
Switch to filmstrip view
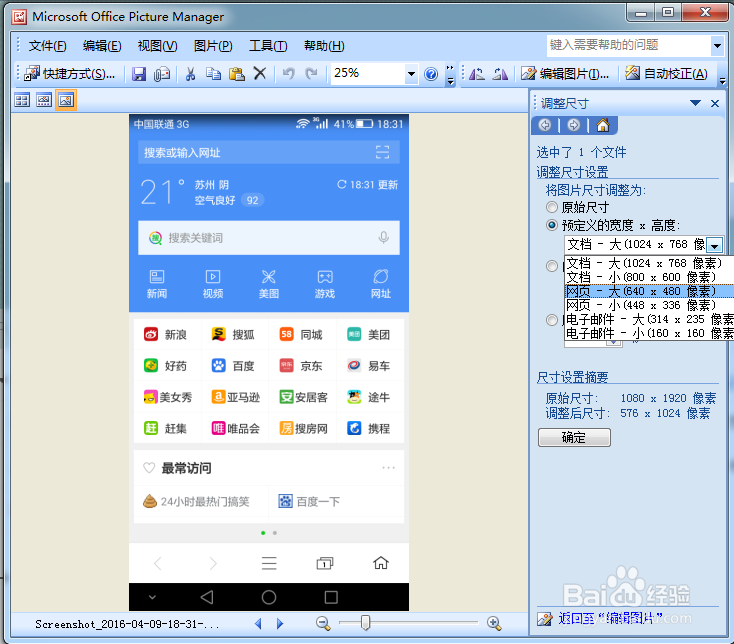pyautogui.click(x=44, y=100)
